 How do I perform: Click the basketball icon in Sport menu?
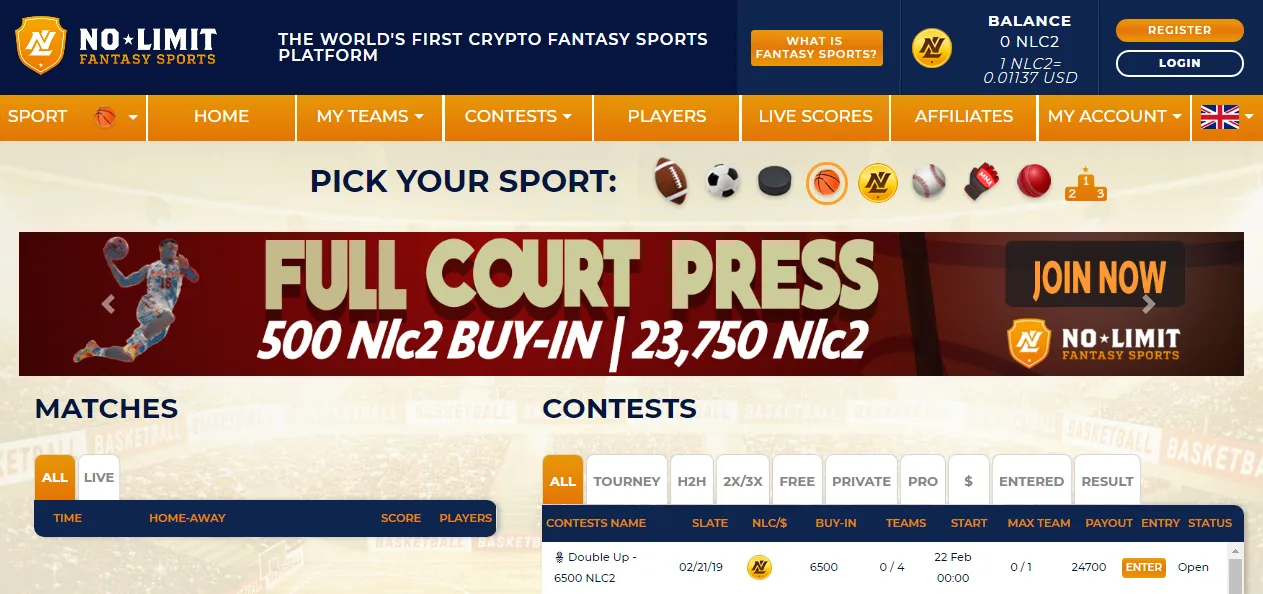(x=105, y=117)
